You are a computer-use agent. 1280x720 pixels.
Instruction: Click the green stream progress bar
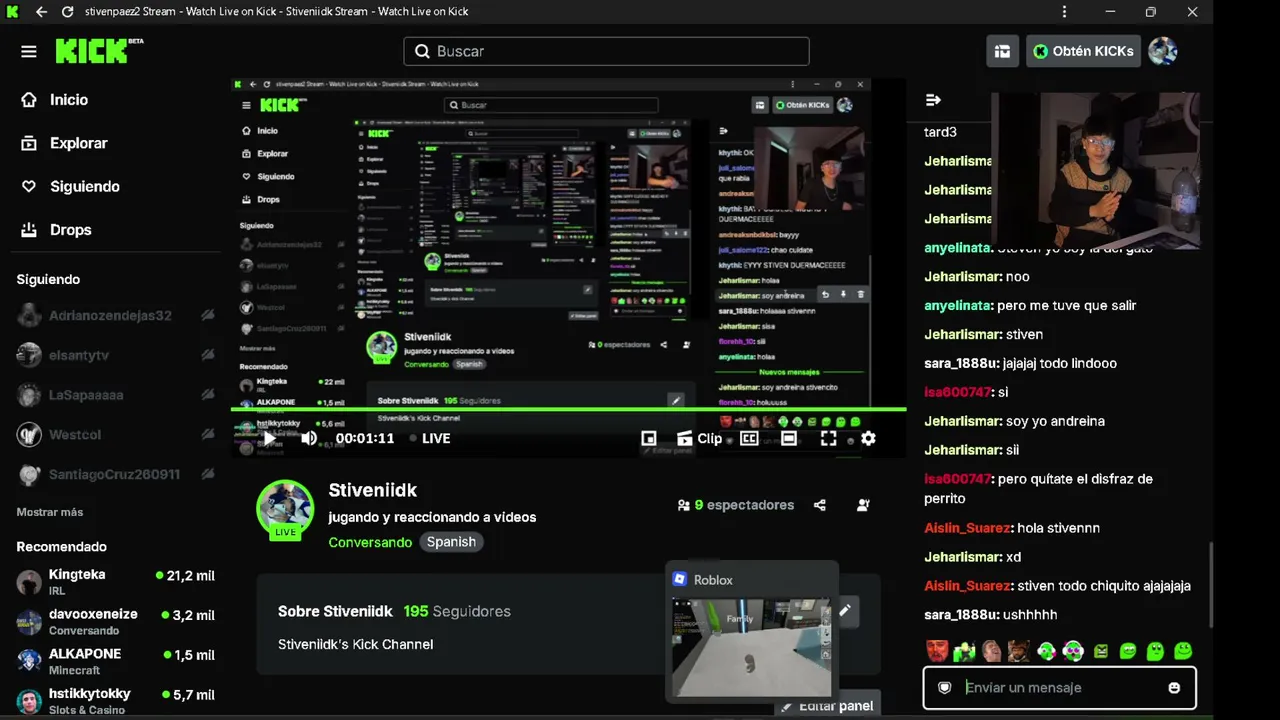pos(568,409)
